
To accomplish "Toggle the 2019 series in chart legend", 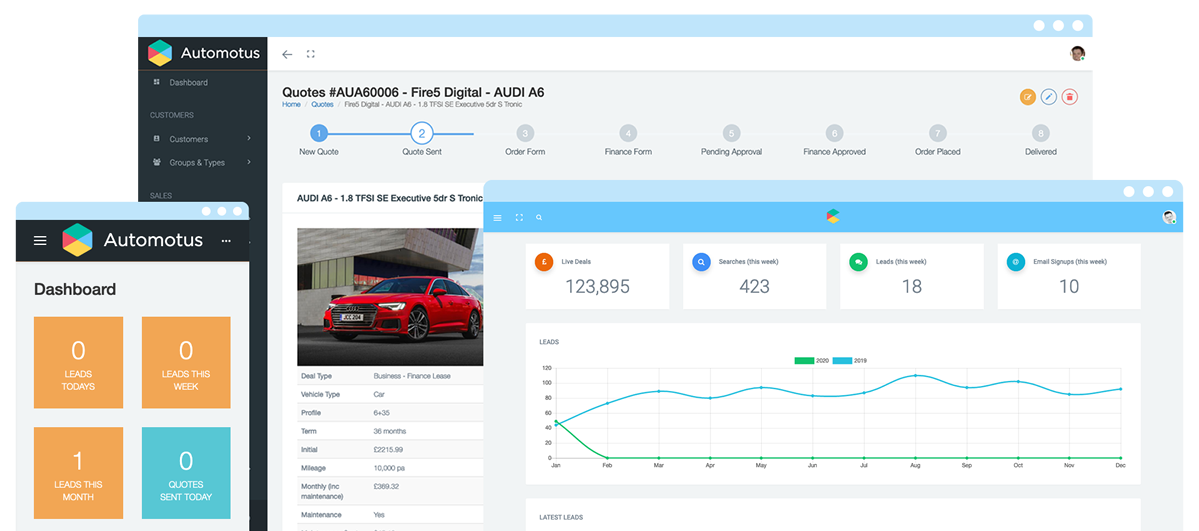I will [x=853, y=360].
